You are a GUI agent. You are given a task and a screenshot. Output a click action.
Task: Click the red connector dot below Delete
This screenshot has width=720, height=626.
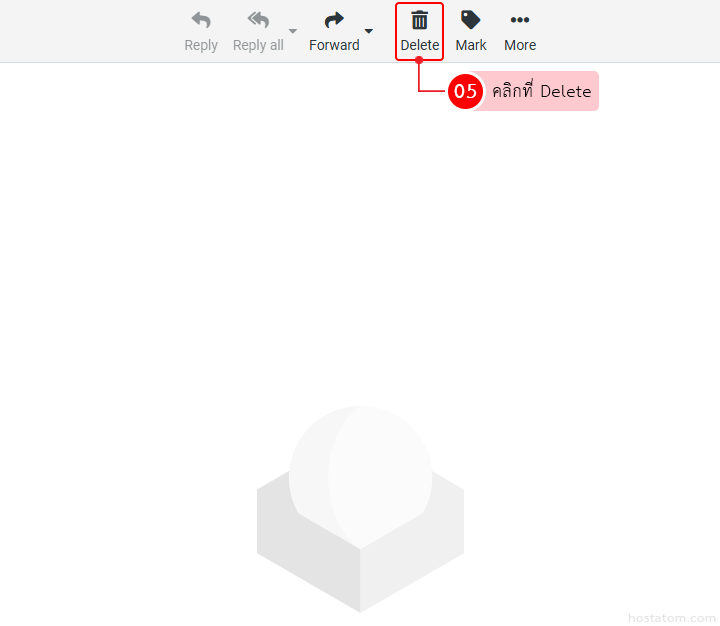pos(419,61)
